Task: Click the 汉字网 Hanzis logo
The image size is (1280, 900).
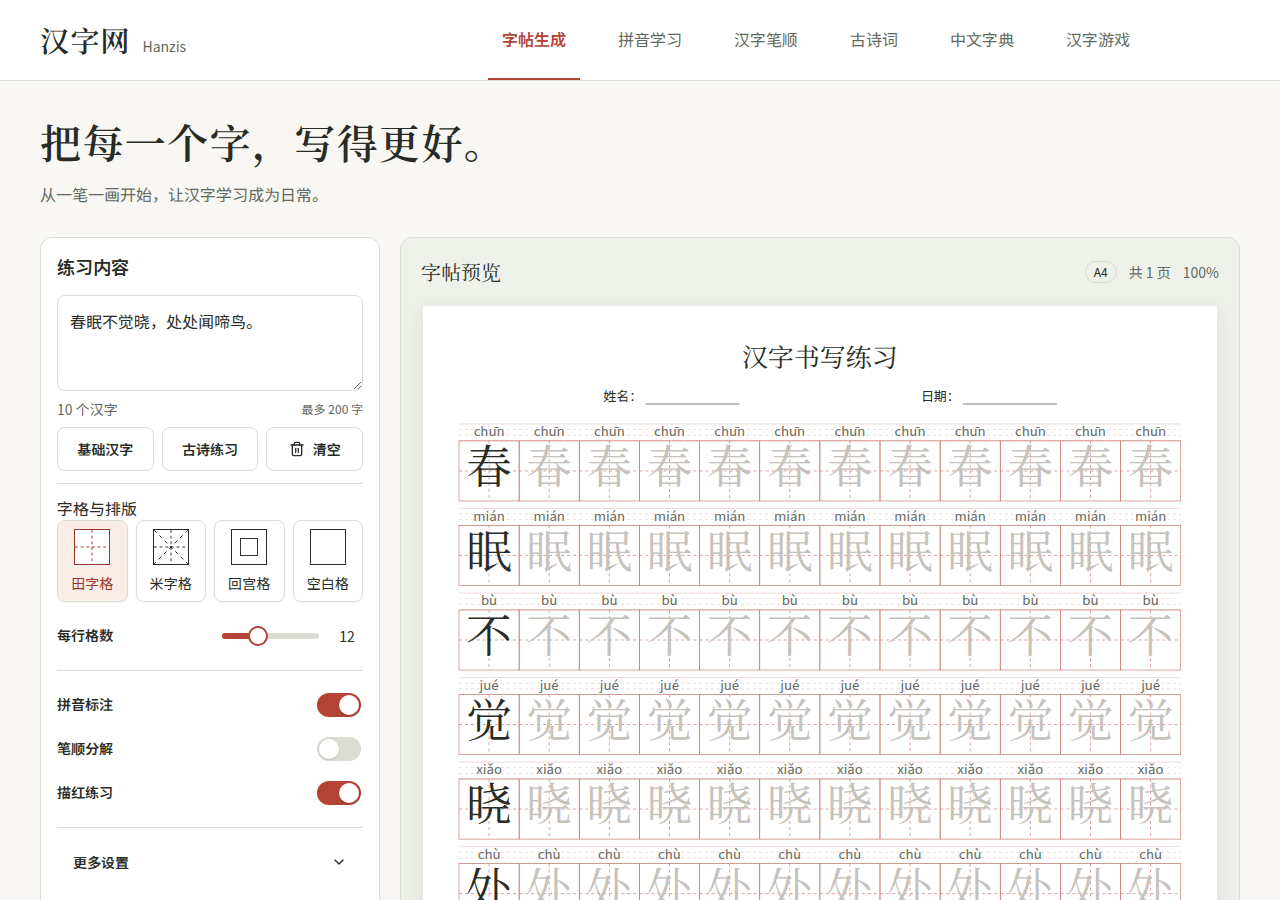Action: click(113, 41)
